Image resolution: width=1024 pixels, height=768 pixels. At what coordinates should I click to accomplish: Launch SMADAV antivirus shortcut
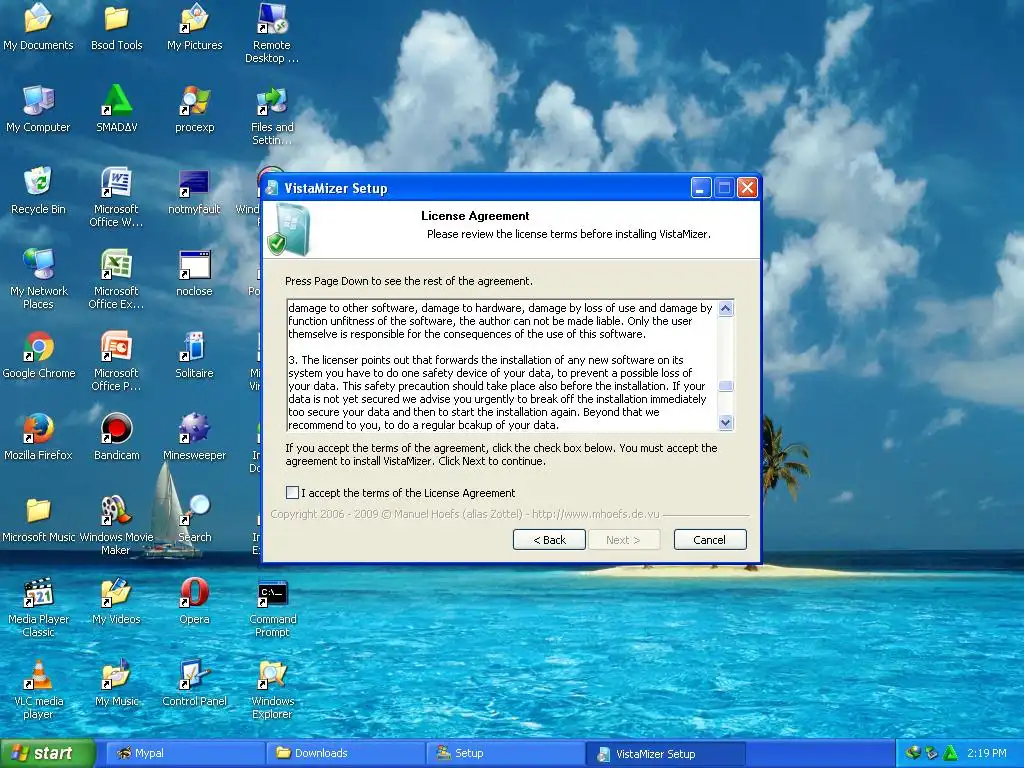coord(116,110)
